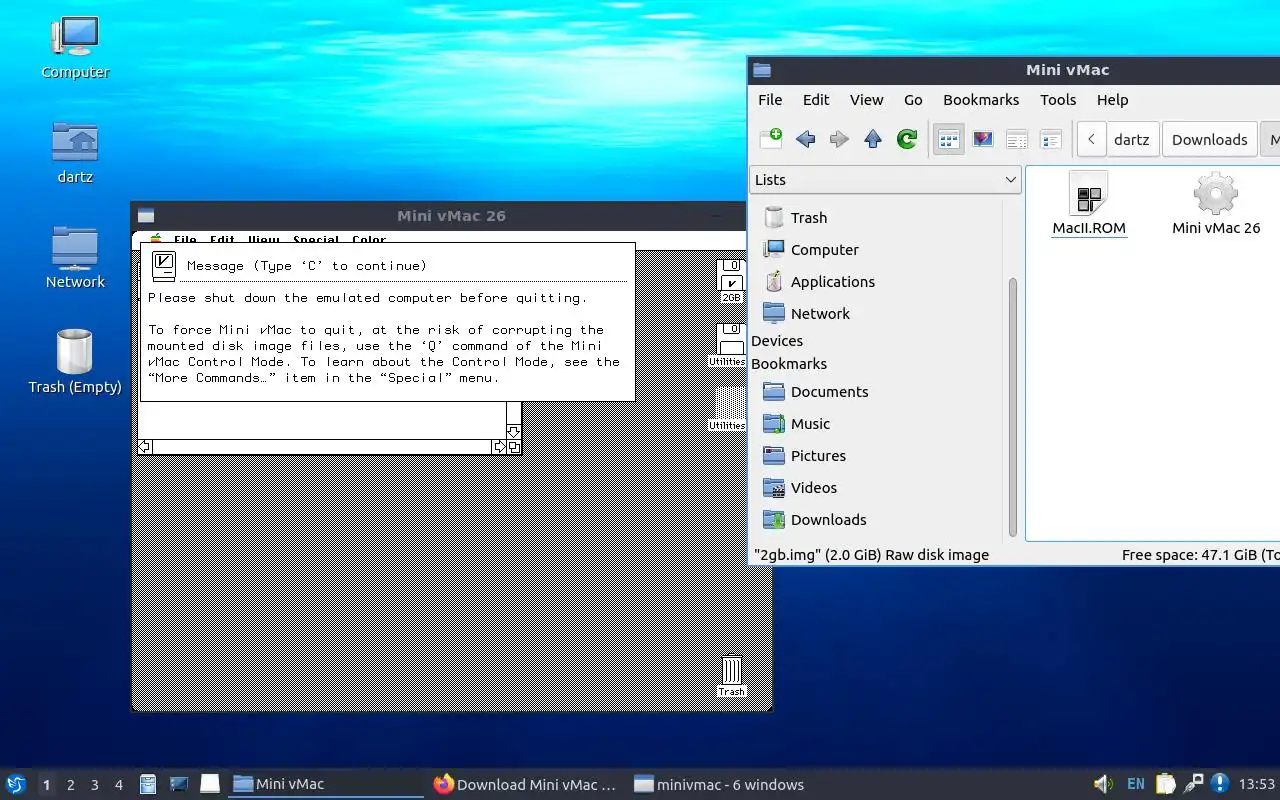Screen dimensions: 1280x800
Task: Click the emulated Mac Trash icon
Action: tap(731, 676)
